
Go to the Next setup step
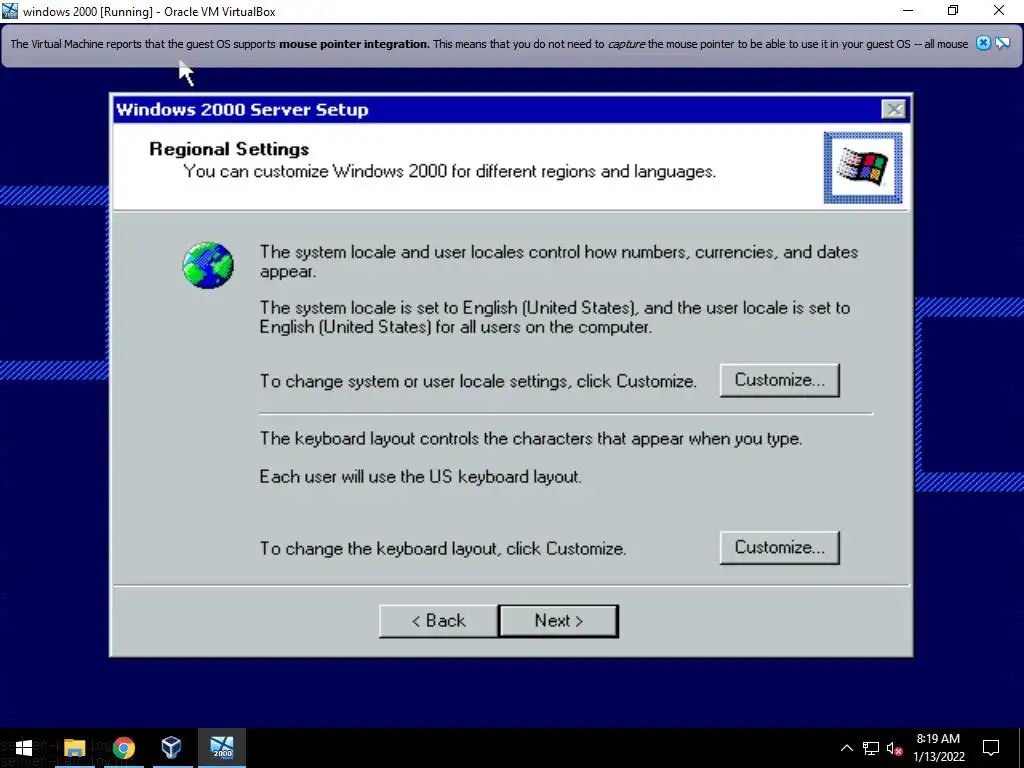[558, 620]
